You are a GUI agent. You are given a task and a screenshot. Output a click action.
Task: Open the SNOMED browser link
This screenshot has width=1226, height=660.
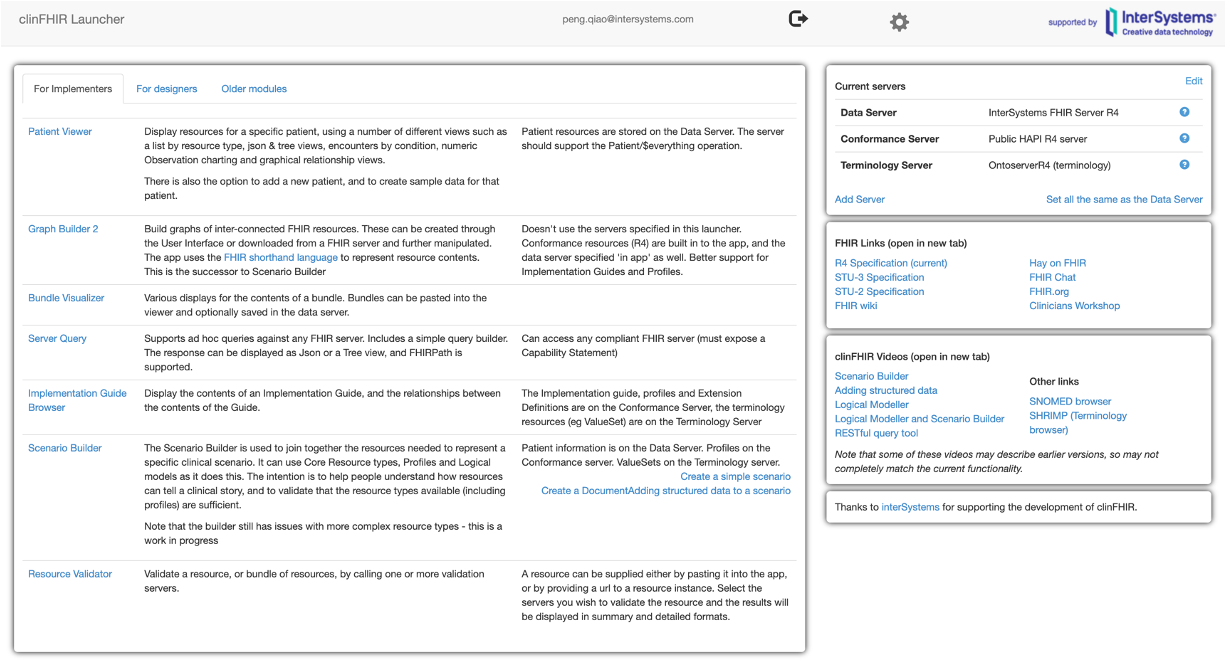tap(1070, 402)
